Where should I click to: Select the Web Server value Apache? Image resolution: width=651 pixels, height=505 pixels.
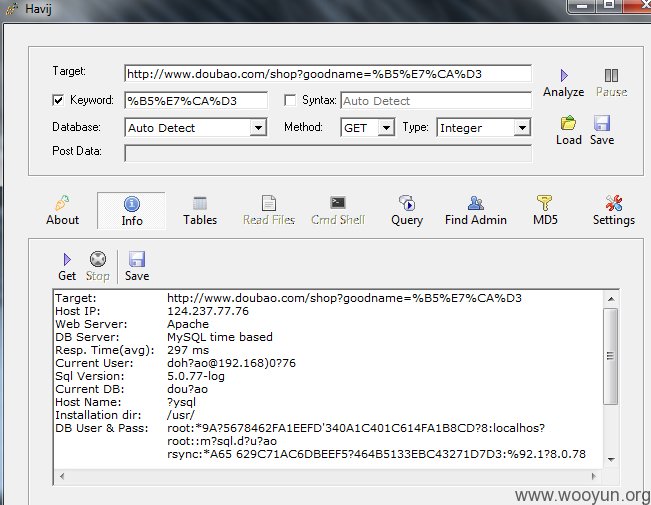188,324
